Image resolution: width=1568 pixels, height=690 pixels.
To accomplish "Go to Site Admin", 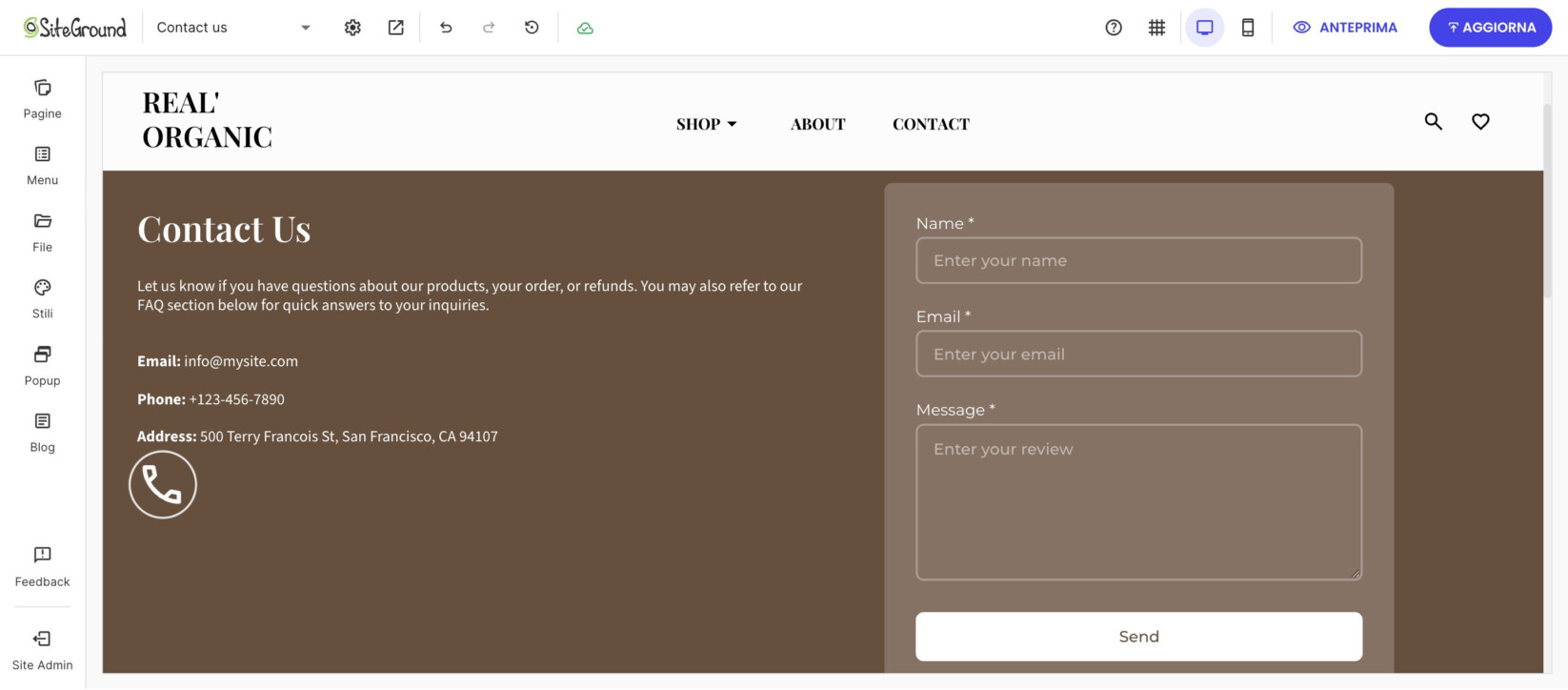I will point(42,650).
